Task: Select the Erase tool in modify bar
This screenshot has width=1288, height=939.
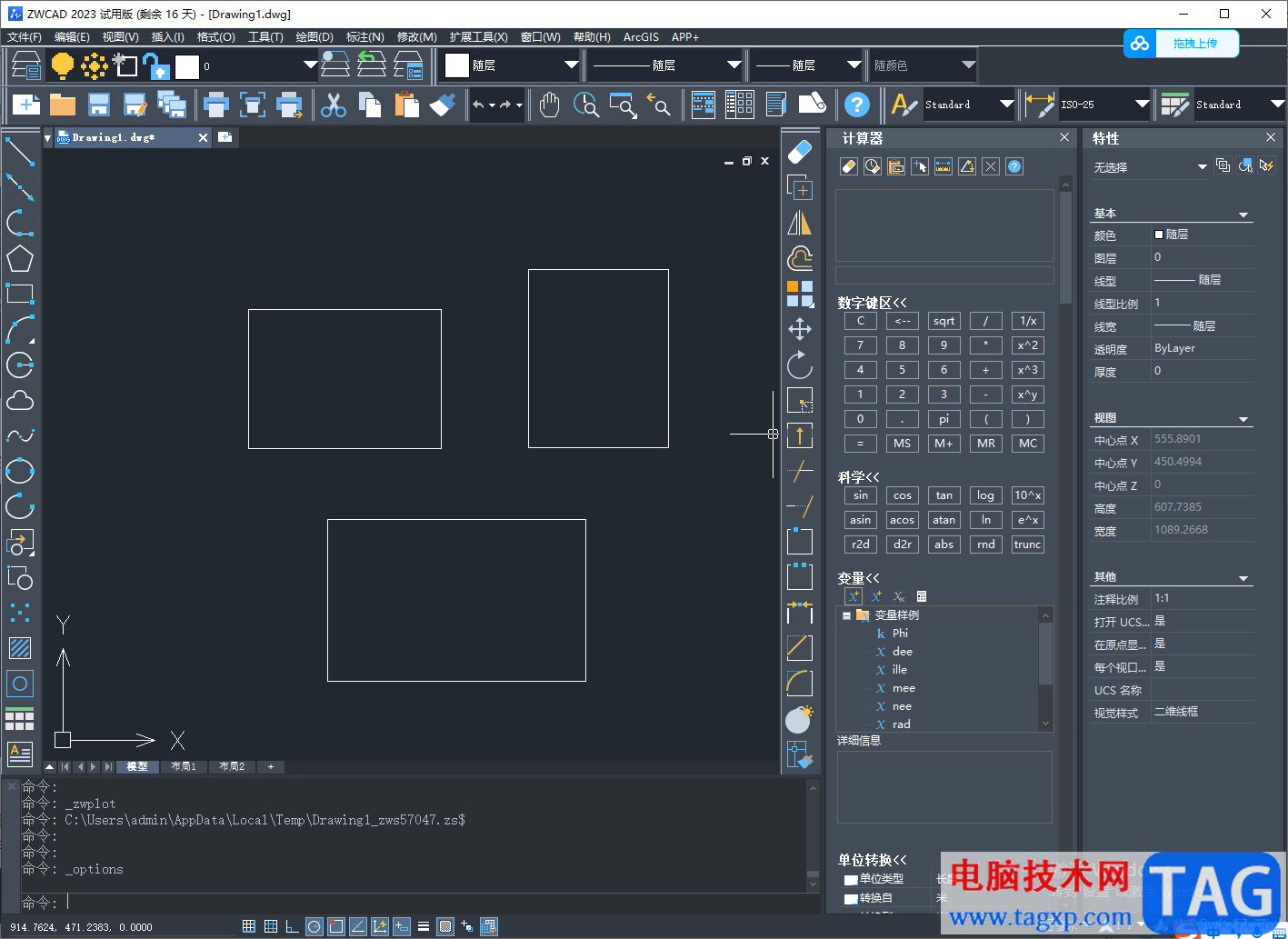Action: click(x=800, y=152)
